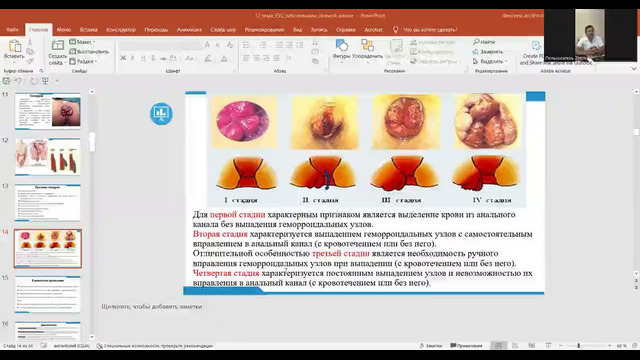The image size is (640, 360).
Task: Click the Find (Найти) button
Action: point(484,42)
